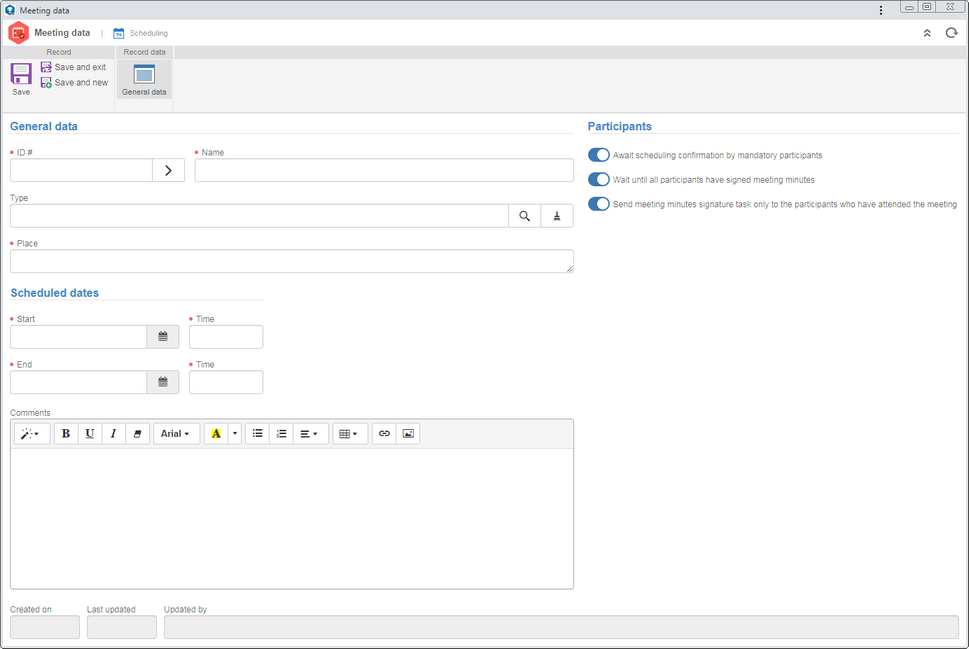
Task: Insert a hyperlink in Comments
Action: point(384,434)
